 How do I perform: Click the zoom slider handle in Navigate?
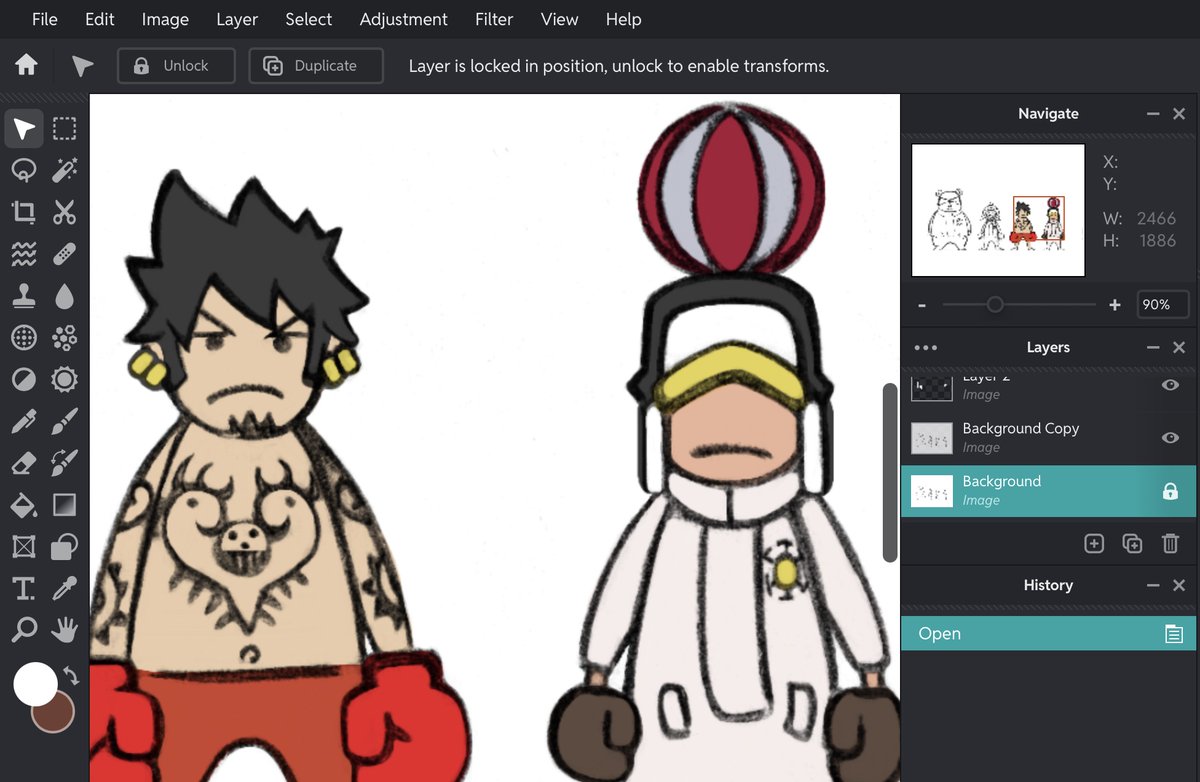pos(995,305)
